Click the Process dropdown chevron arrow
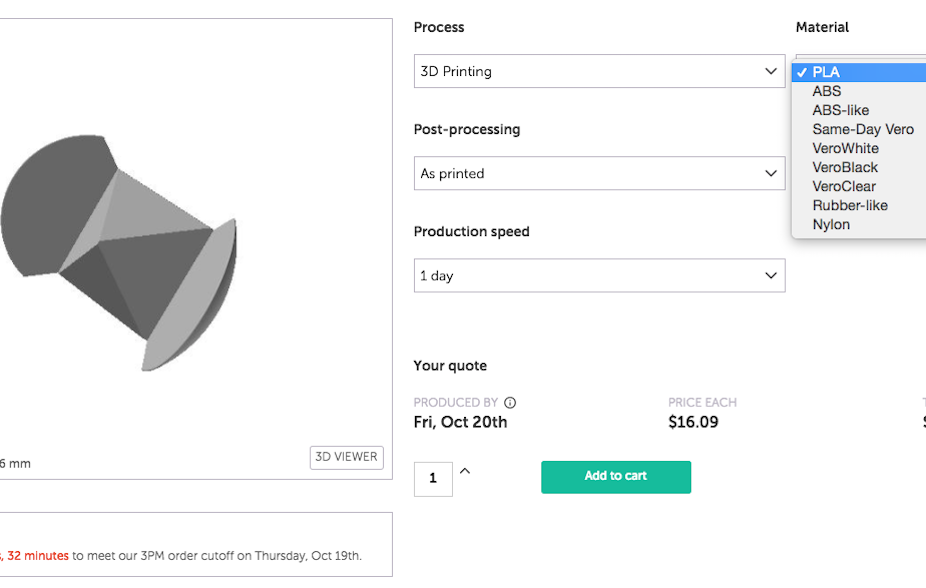926x588 pixels. pos(771,71)
